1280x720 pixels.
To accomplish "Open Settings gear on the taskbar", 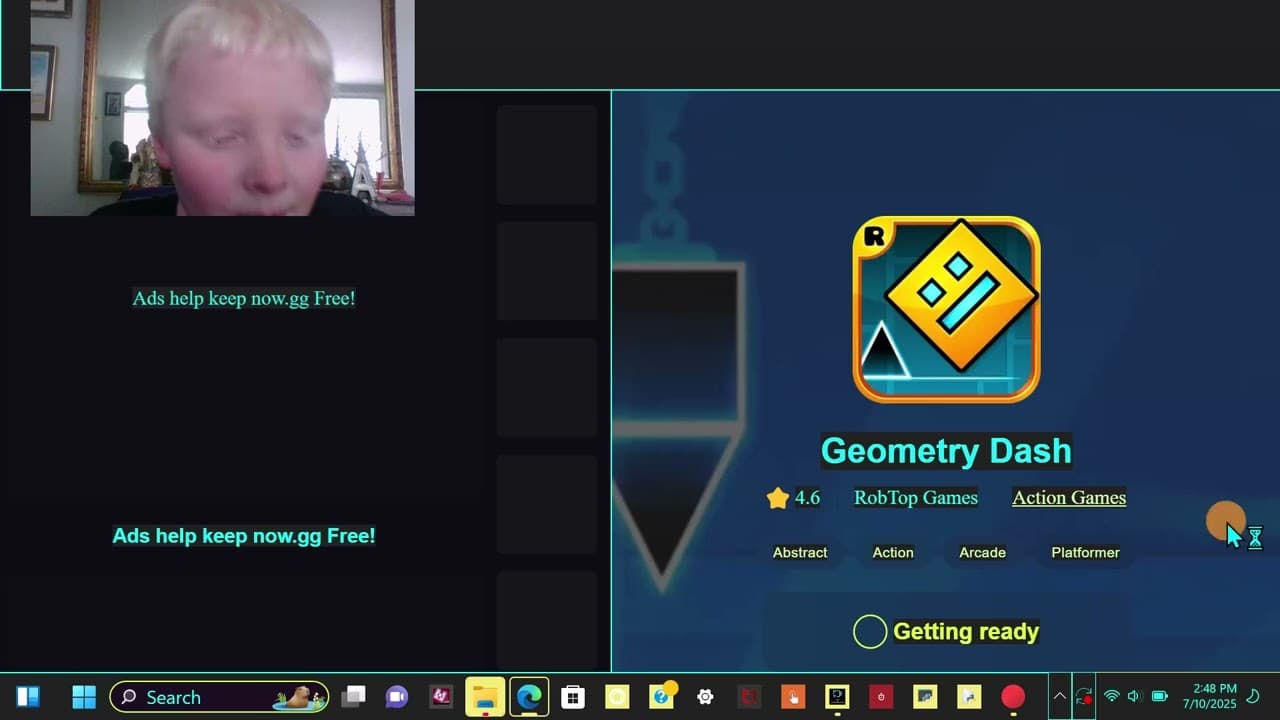I will 705,697.
